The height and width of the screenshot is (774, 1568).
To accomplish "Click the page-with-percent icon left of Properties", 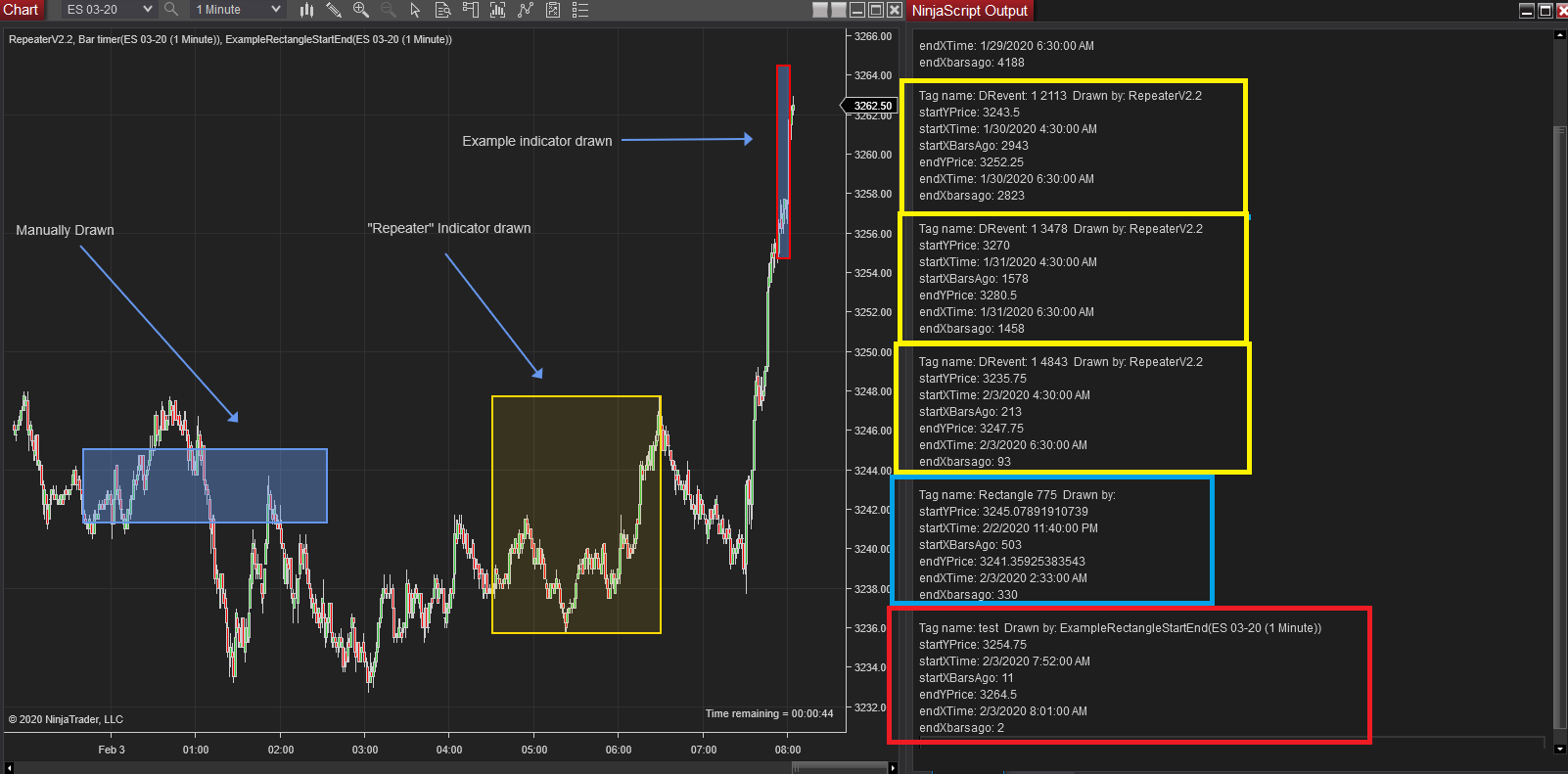I will pos(553,10).
